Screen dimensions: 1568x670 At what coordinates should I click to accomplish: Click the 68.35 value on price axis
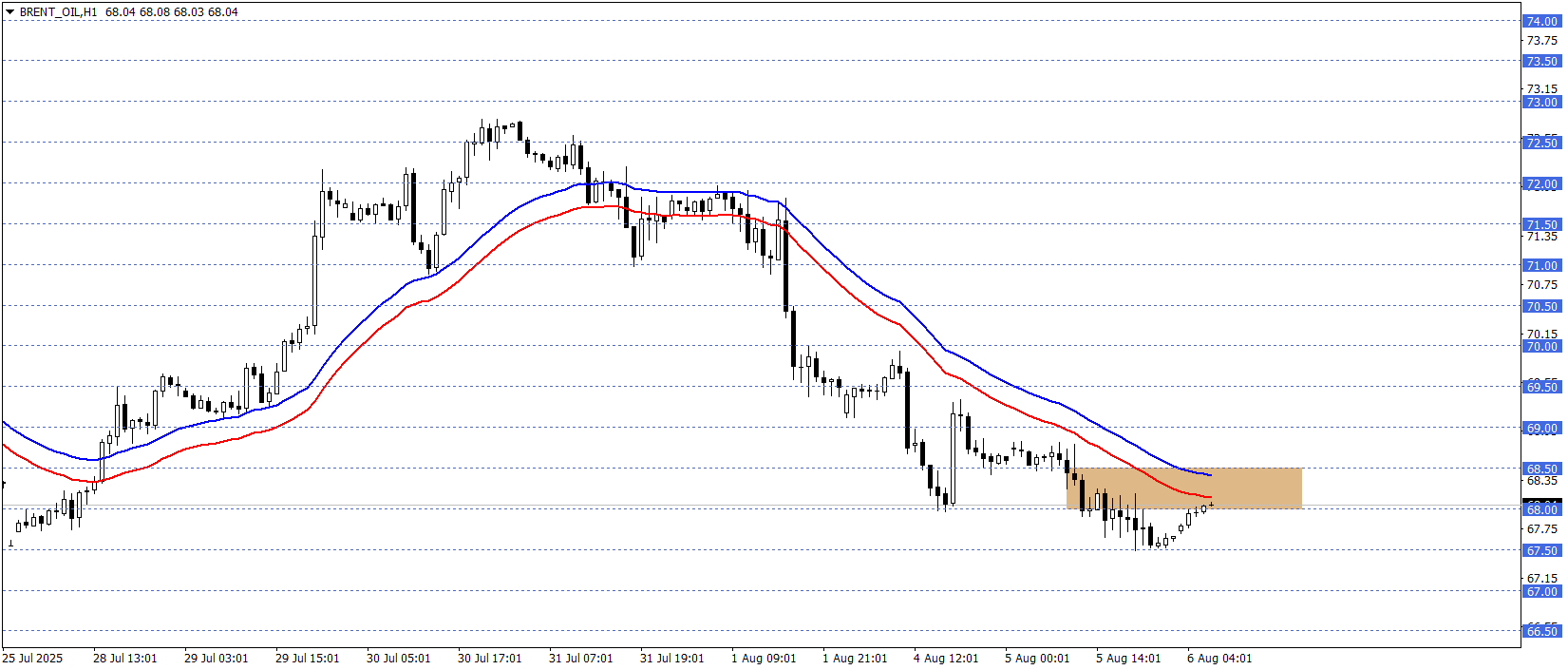coord(1541,481)
